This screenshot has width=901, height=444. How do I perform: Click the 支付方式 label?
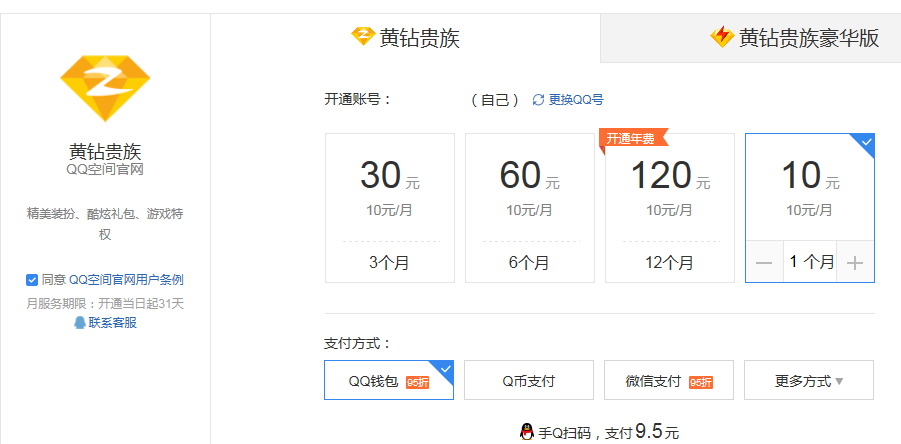(357, 344)
